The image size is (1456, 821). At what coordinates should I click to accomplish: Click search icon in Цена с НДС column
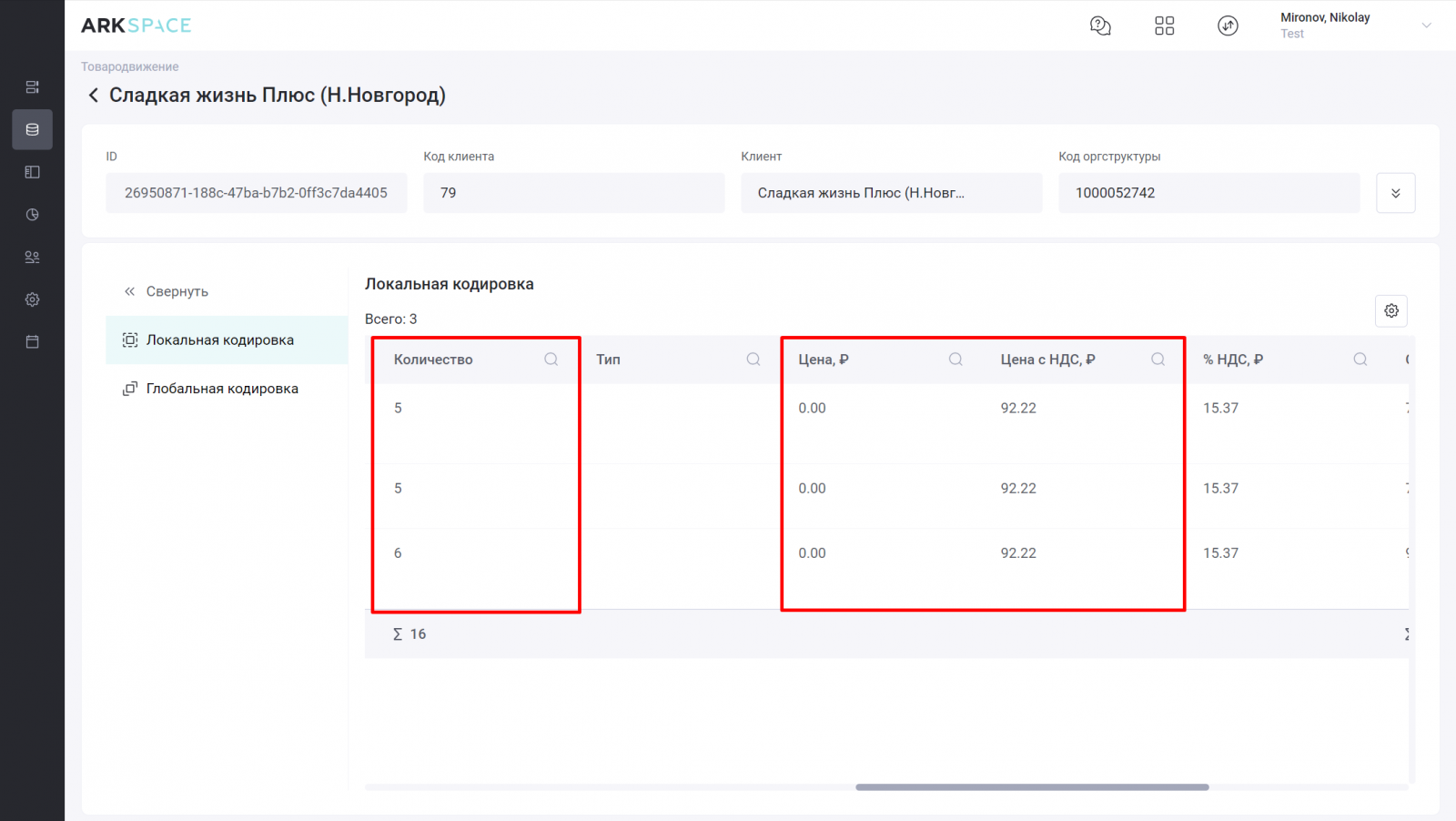tap(1158, 360)
